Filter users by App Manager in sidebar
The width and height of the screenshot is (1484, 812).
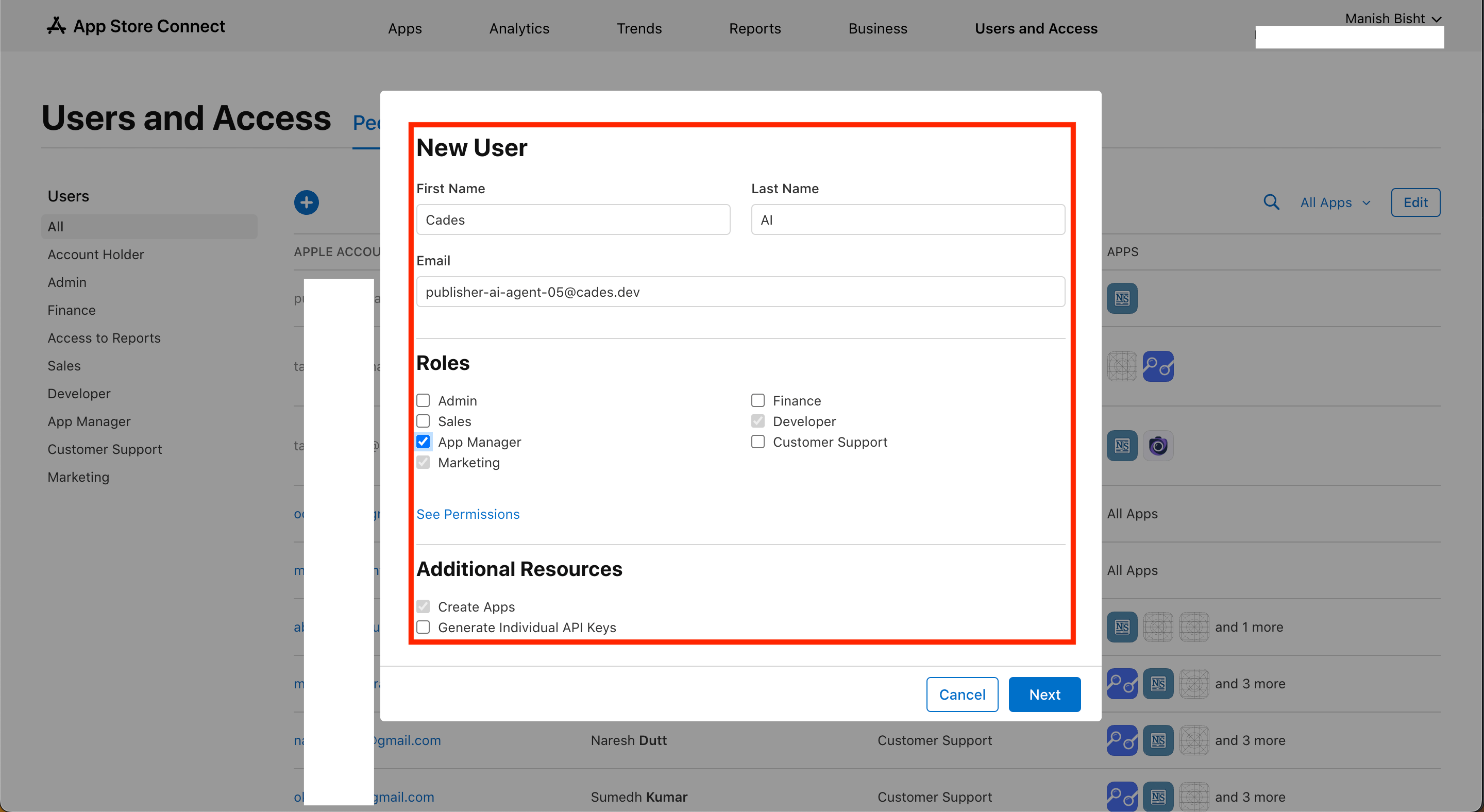coord(89,421)
